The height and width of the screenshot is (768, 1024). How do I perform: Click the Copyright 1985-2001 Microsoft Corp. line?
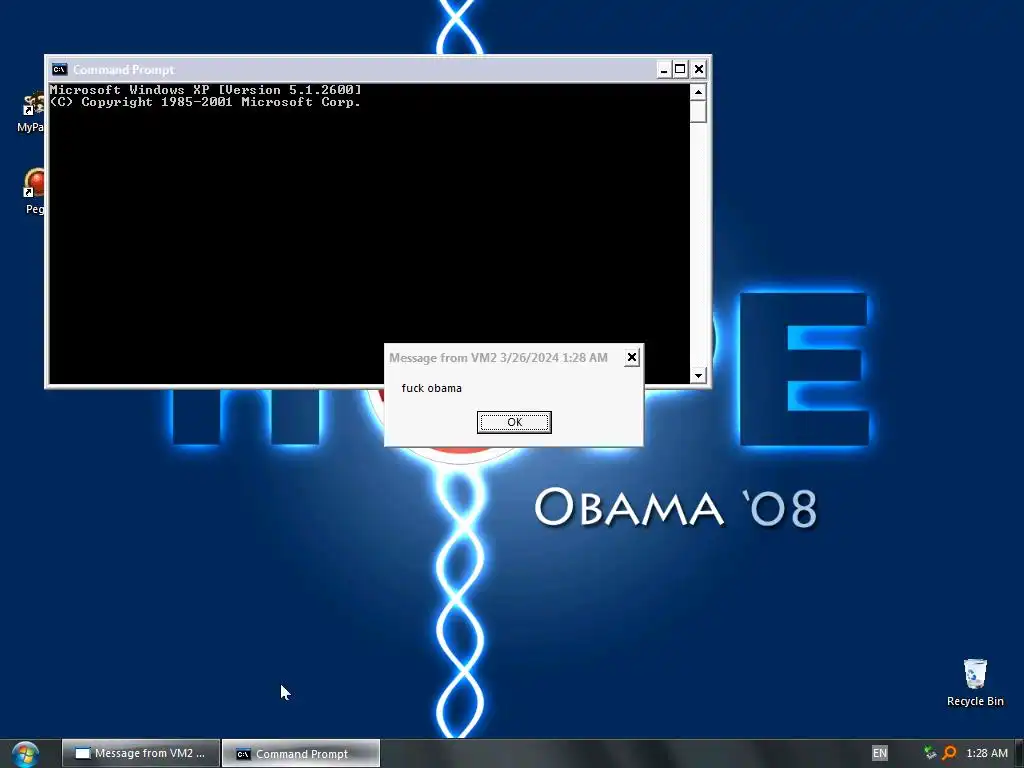coord(205,102)
